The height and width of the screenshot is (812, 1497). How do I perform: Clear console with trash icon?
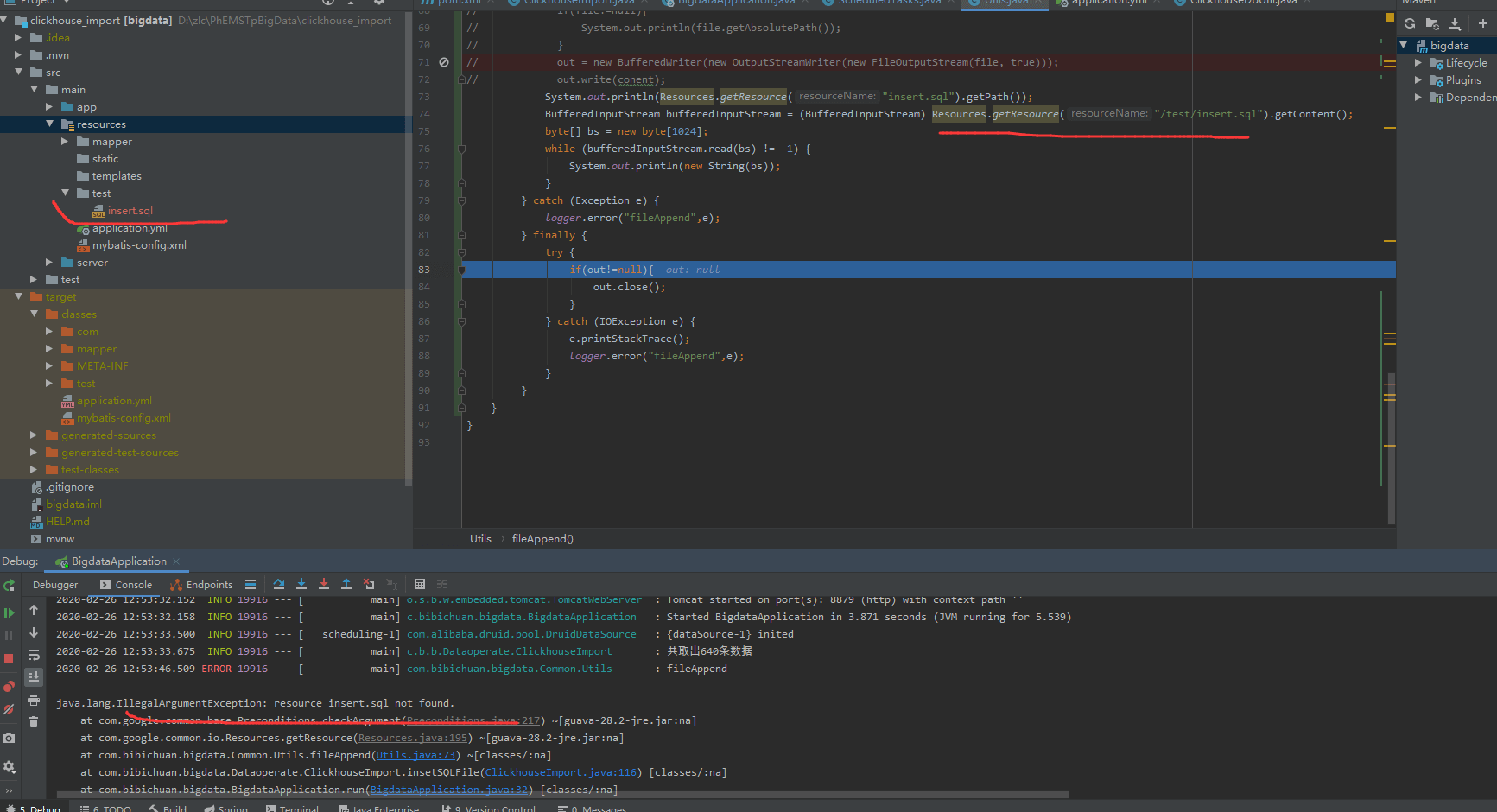pos(34,722)
